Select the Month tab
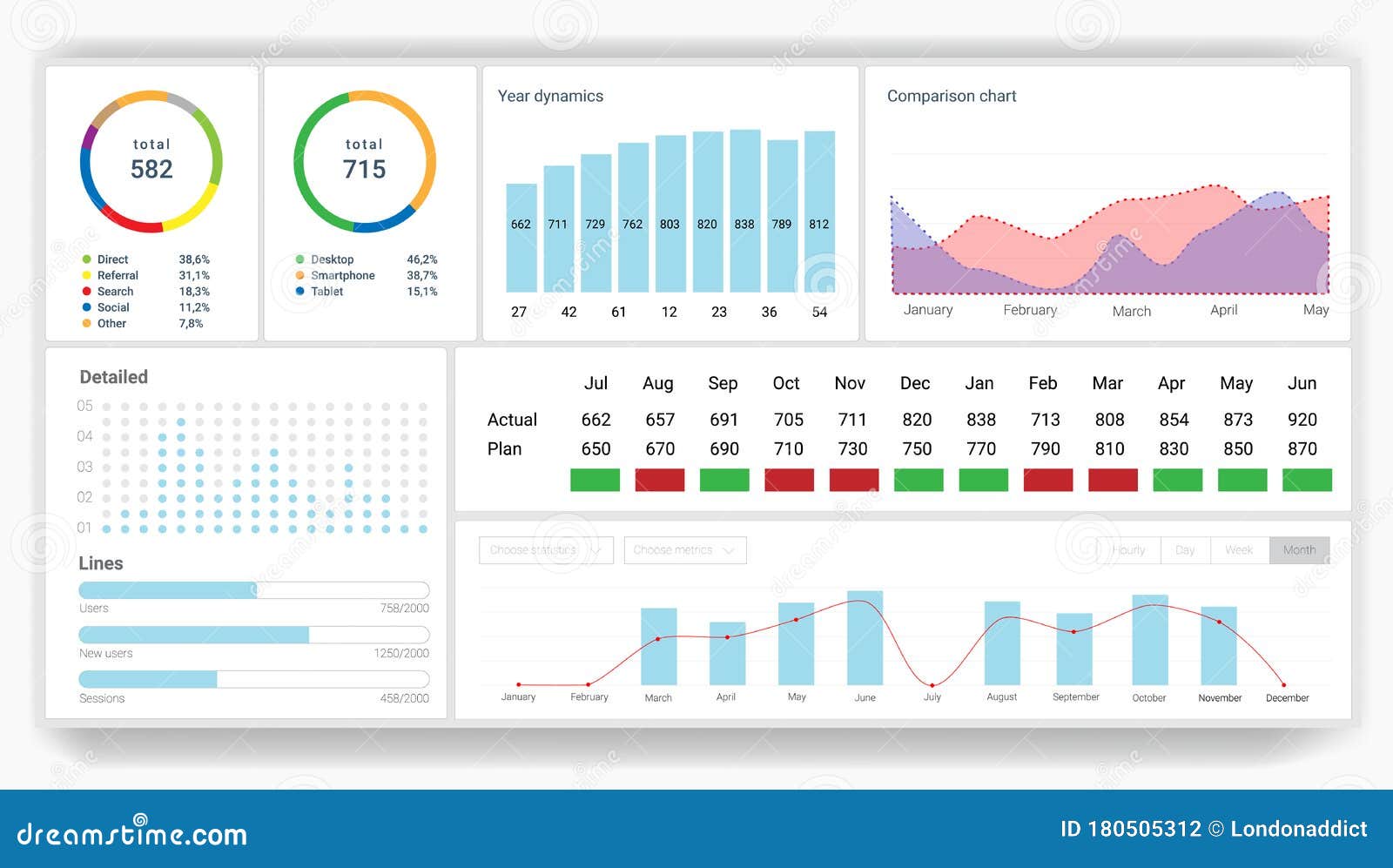Screen dimensions: 1393x868 1298,549
